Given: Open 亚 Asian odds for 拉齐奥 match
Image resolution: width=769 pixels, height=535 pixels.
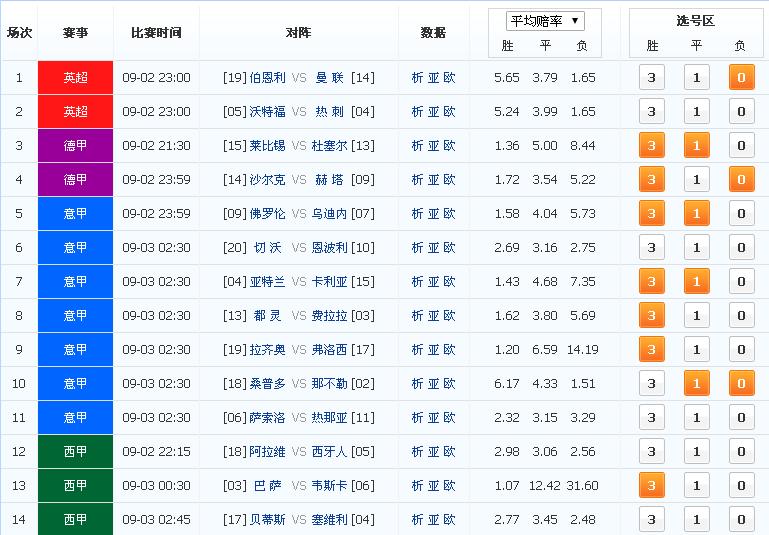Looking at the screenshot, I should 434,350.
